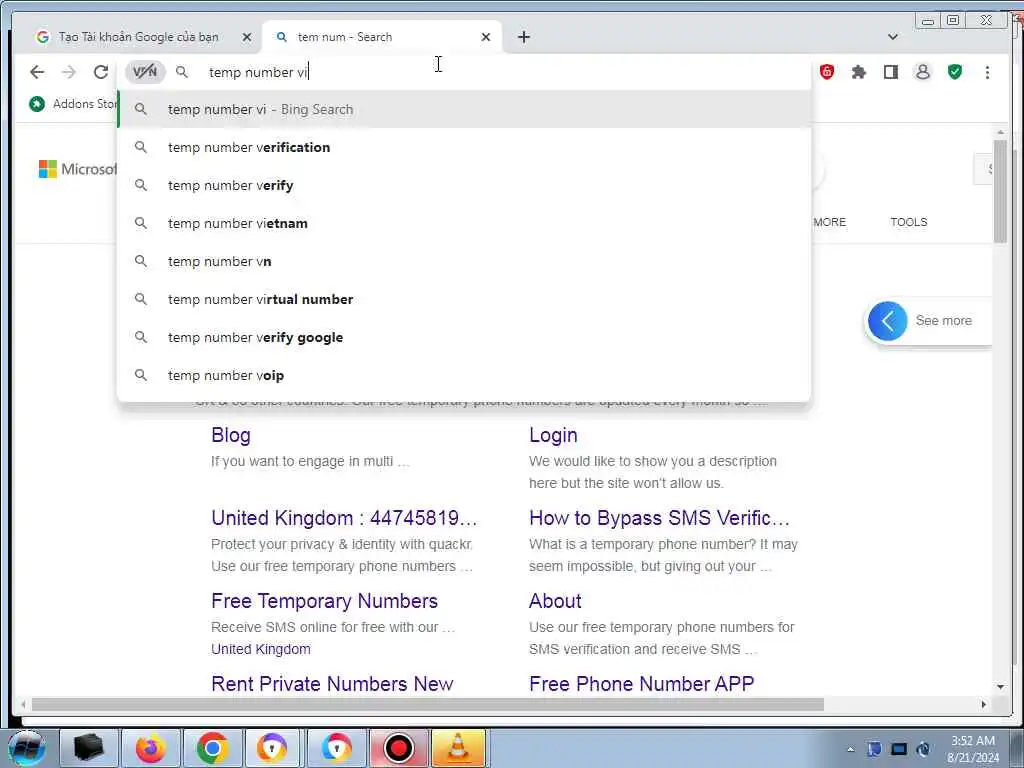Switch to the Tạo Tài khoản Google tab
The width and height of the screenshot is (1024, 768).
(x=138, y=37)
